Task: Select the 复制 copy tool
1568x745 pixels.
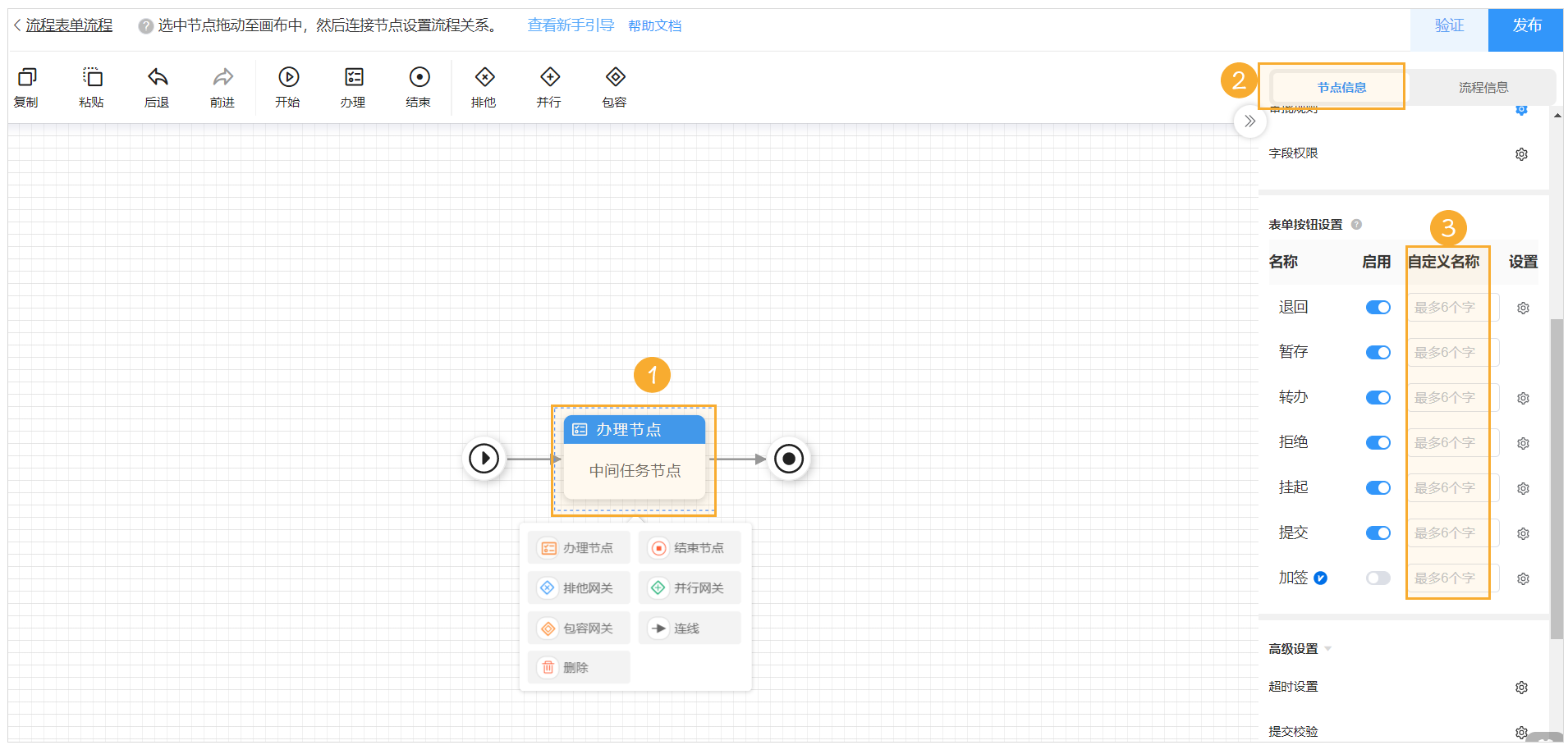Action: (x=26, y=86)
